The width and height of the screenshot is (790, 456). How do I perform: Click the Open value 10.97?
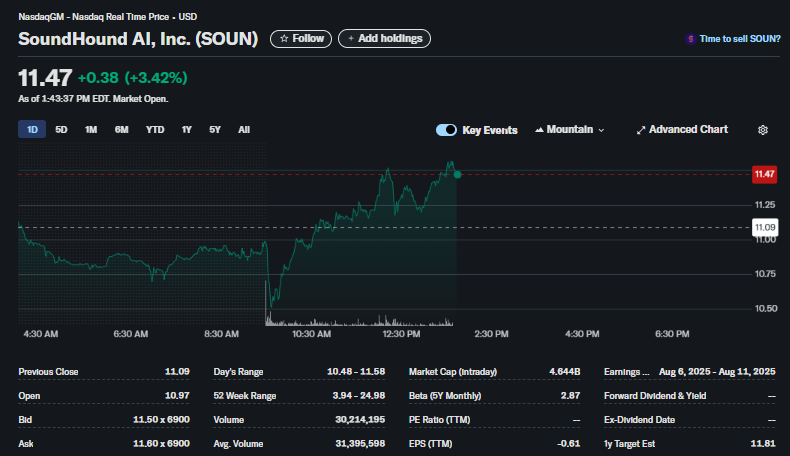click(177, 396)
